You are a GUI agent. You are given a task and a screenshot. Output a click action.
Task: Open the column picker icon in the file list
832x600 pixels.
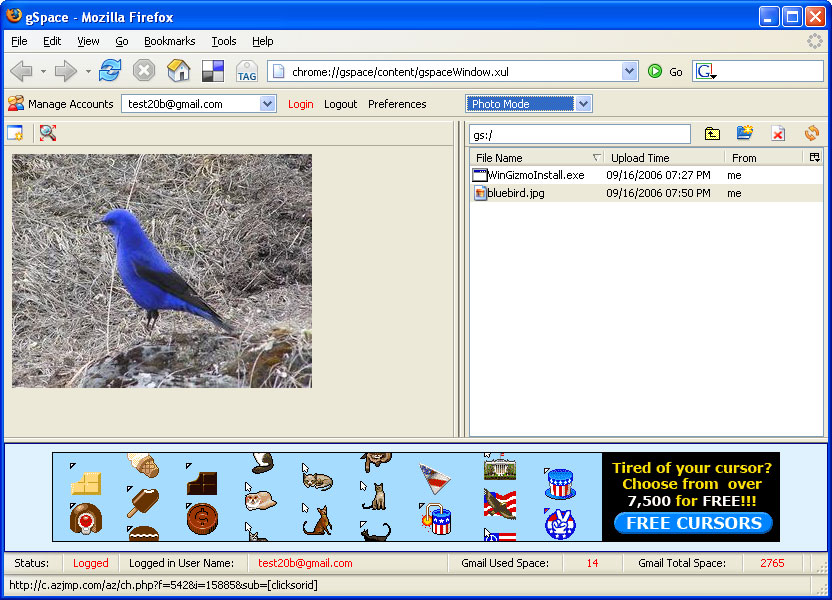pos(814,157)
